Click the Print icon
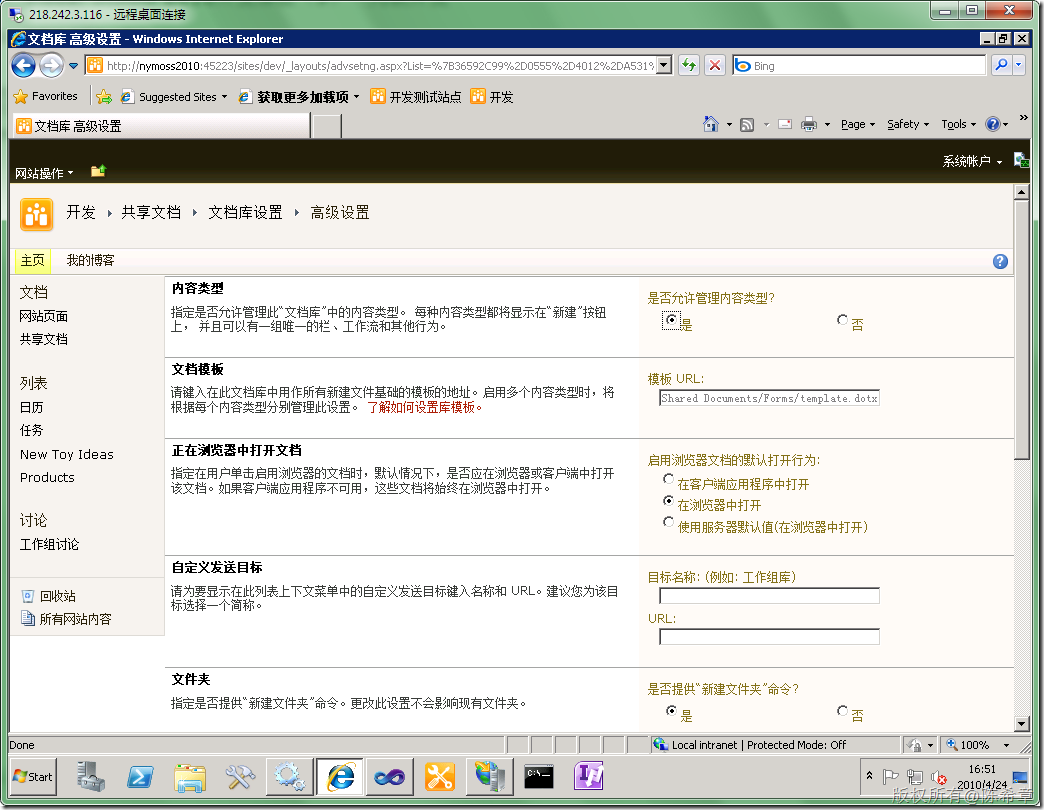 (x=809, y=124)
